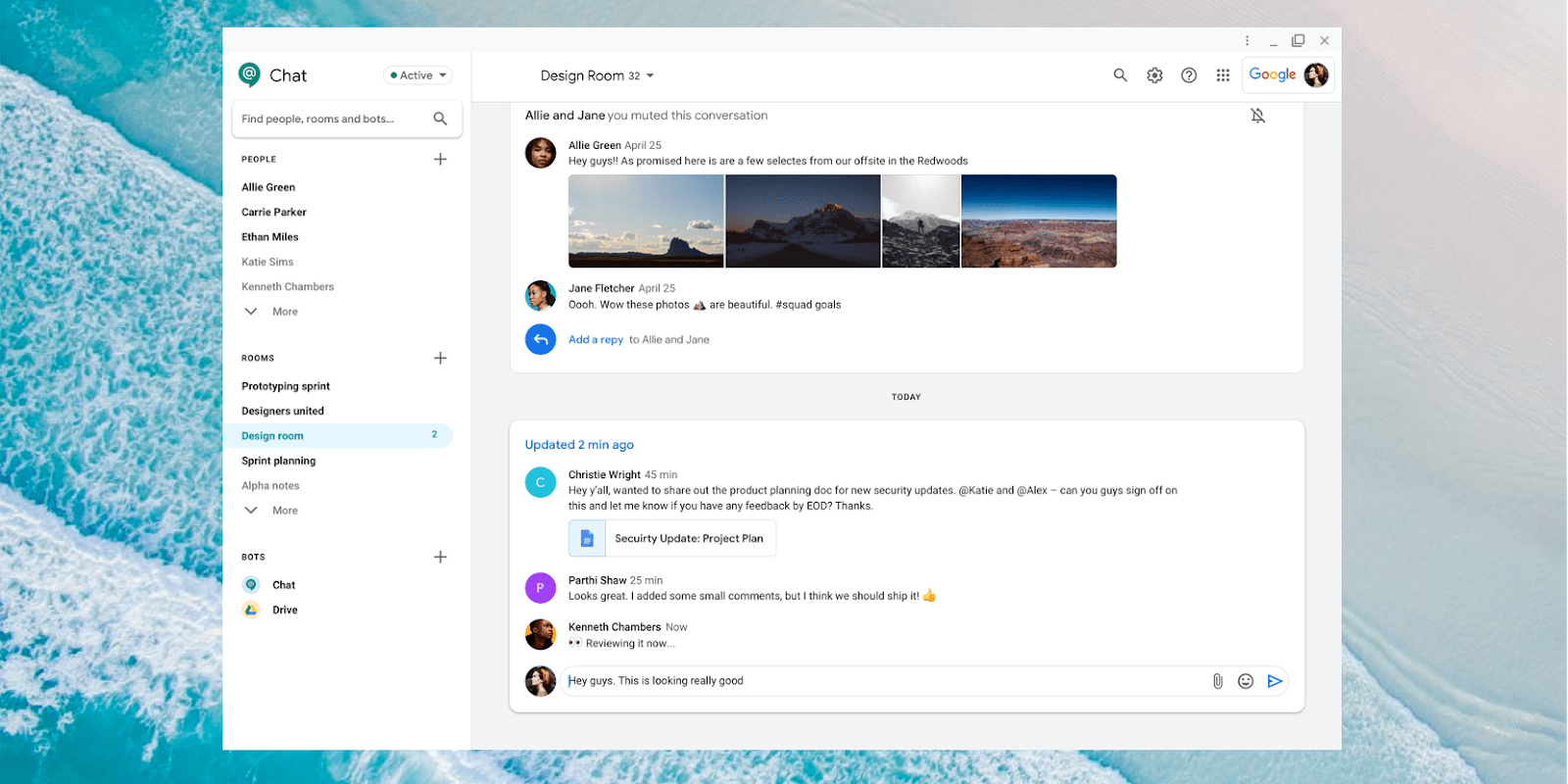Image resolution: width=1568 pixels, height=784 pixels.
Task: Open the Grand Canyon photo thumbnail
Action: [1039, 220]
